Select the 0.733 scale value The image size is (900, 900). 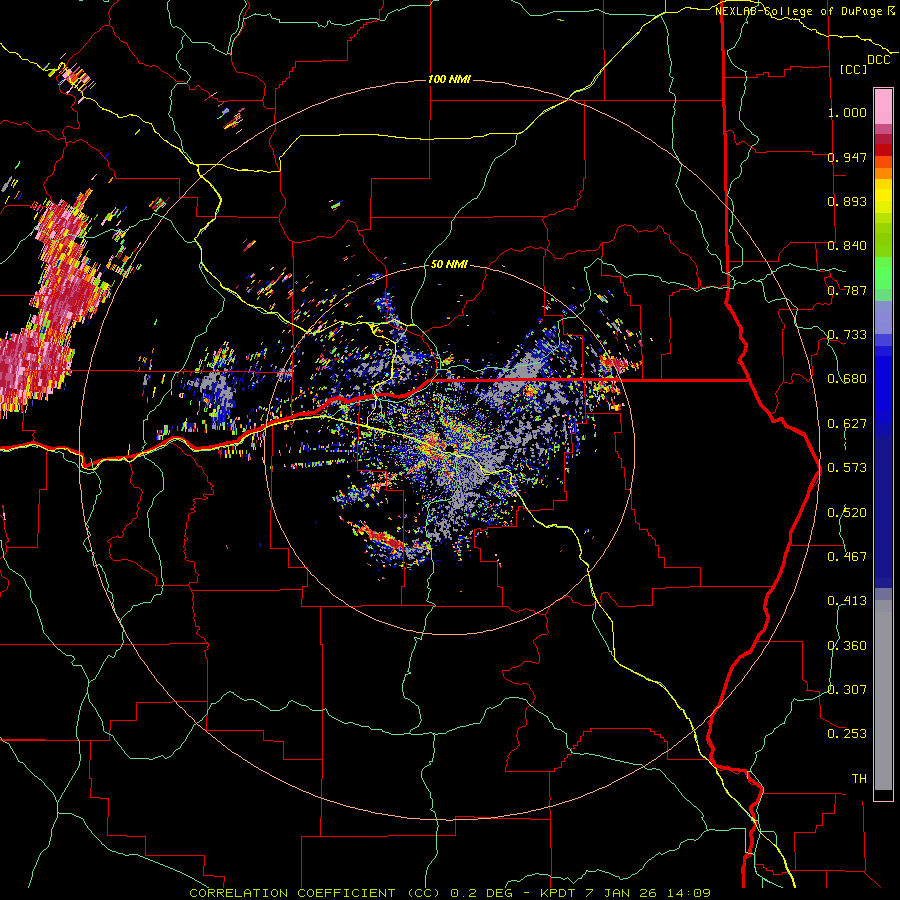pyautogui.click(x=847, y=335)
